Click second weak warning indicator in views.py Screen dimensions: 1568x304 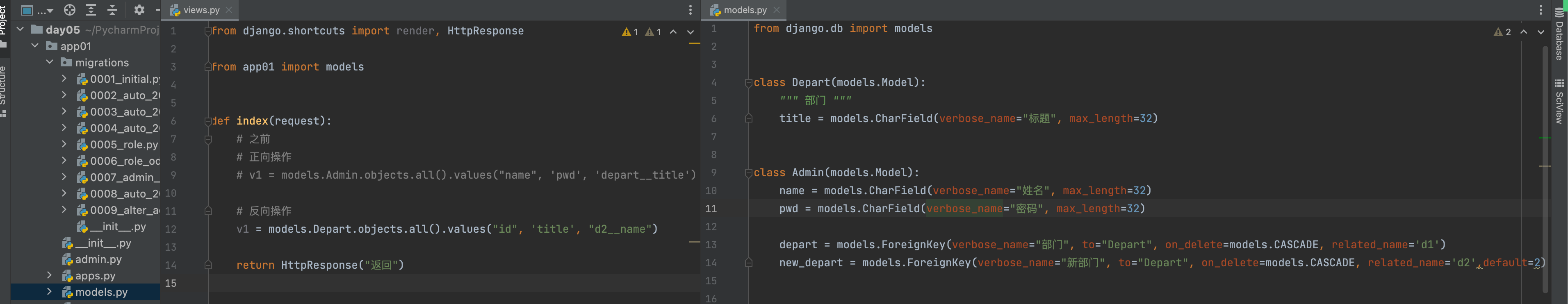pos(653,32)
